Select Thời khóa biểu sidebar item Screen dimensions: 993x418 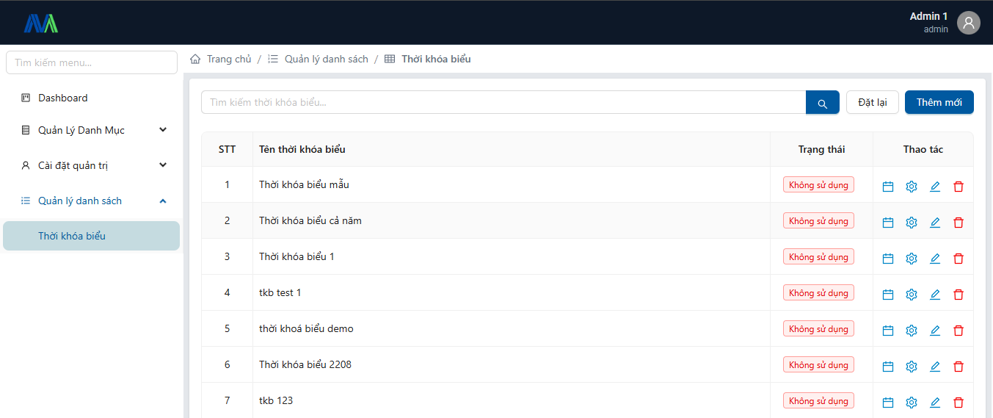pyautogui.click(x=91, y=236)
